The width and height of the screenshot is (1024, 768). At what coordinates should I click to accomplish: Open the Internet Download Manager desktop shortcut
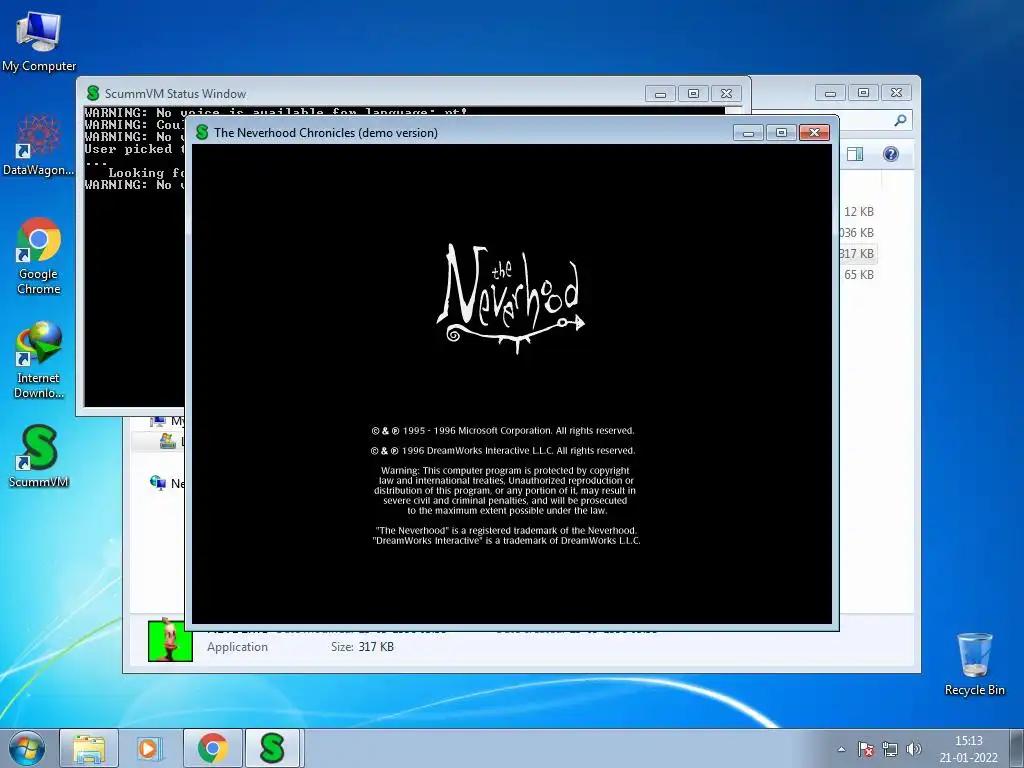pos(39,360)
